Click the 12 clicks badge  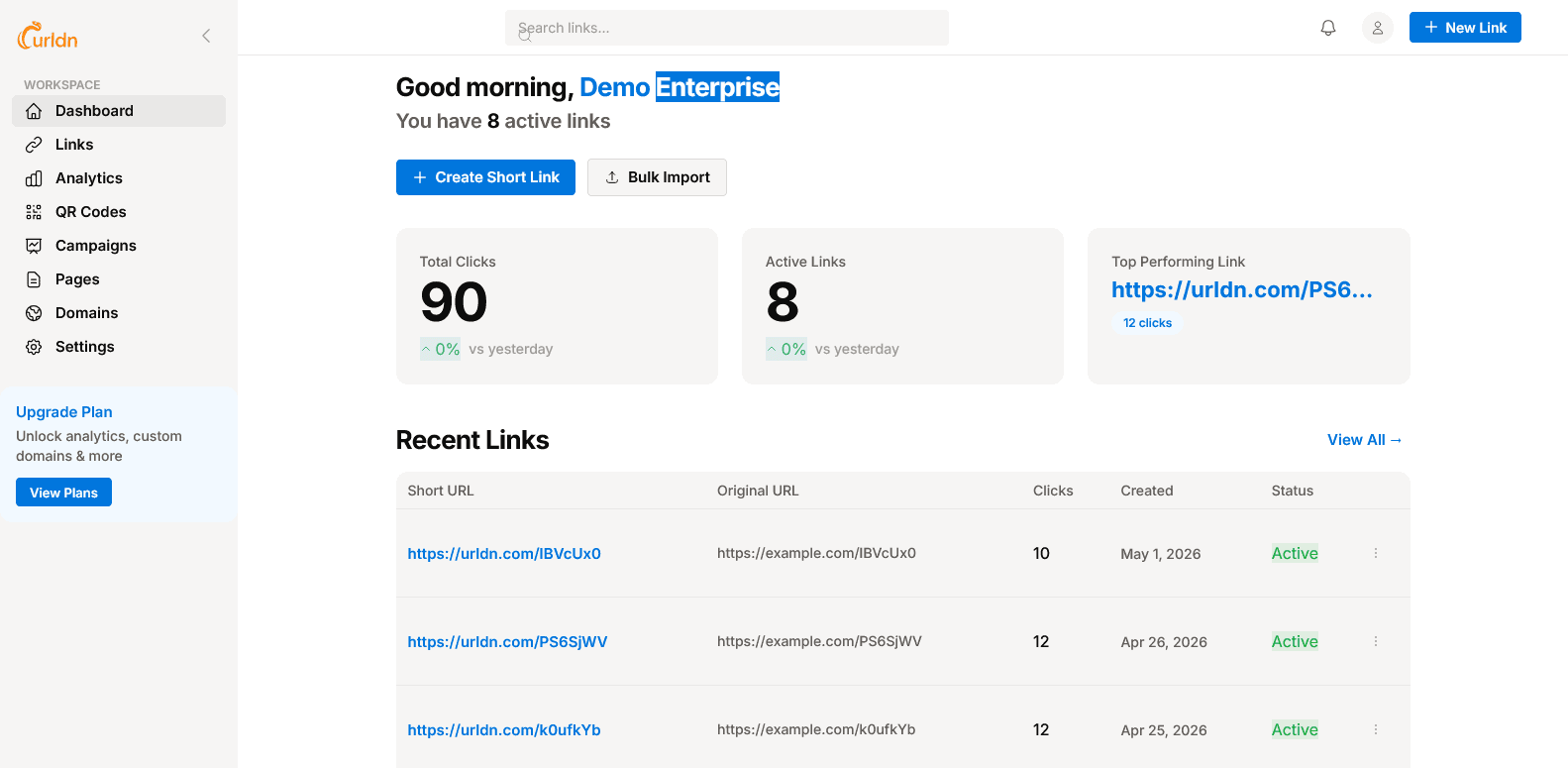pyautogui.click(x=1147, y=323)
